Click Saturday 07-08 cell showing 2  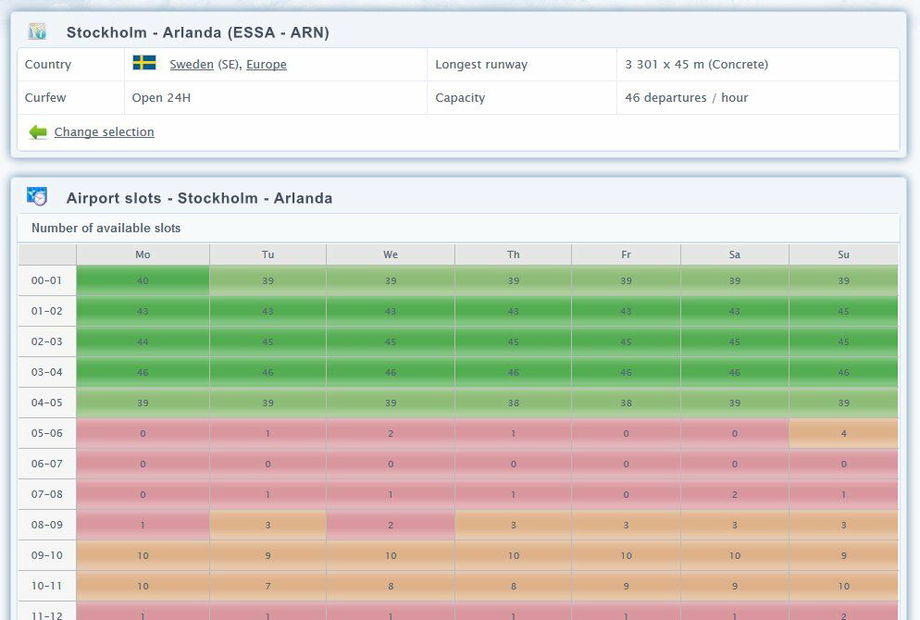[734, 495]
